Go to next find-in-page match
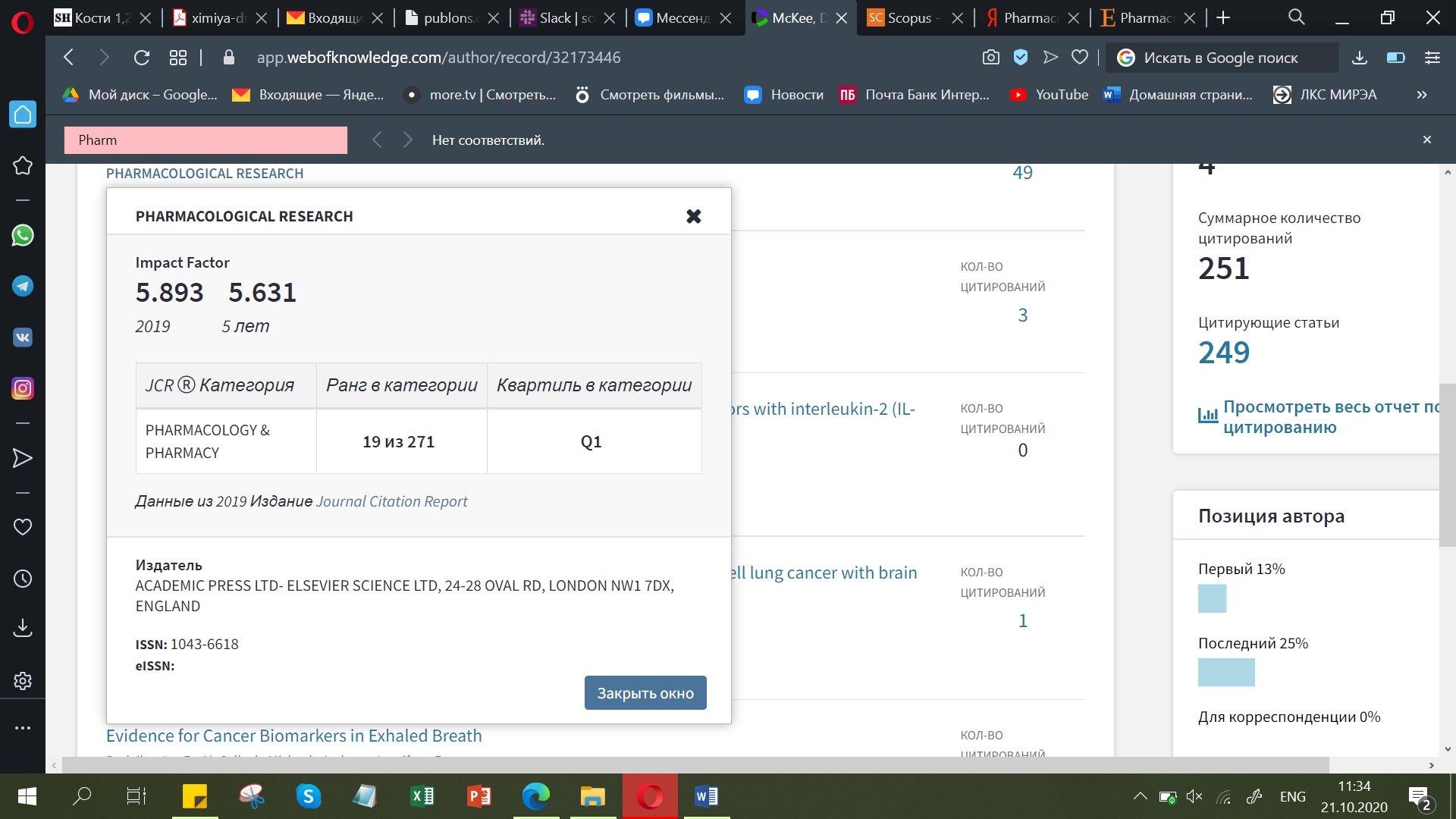The width and height of the screenshot is (1456, 819). (x=408, y=140)
